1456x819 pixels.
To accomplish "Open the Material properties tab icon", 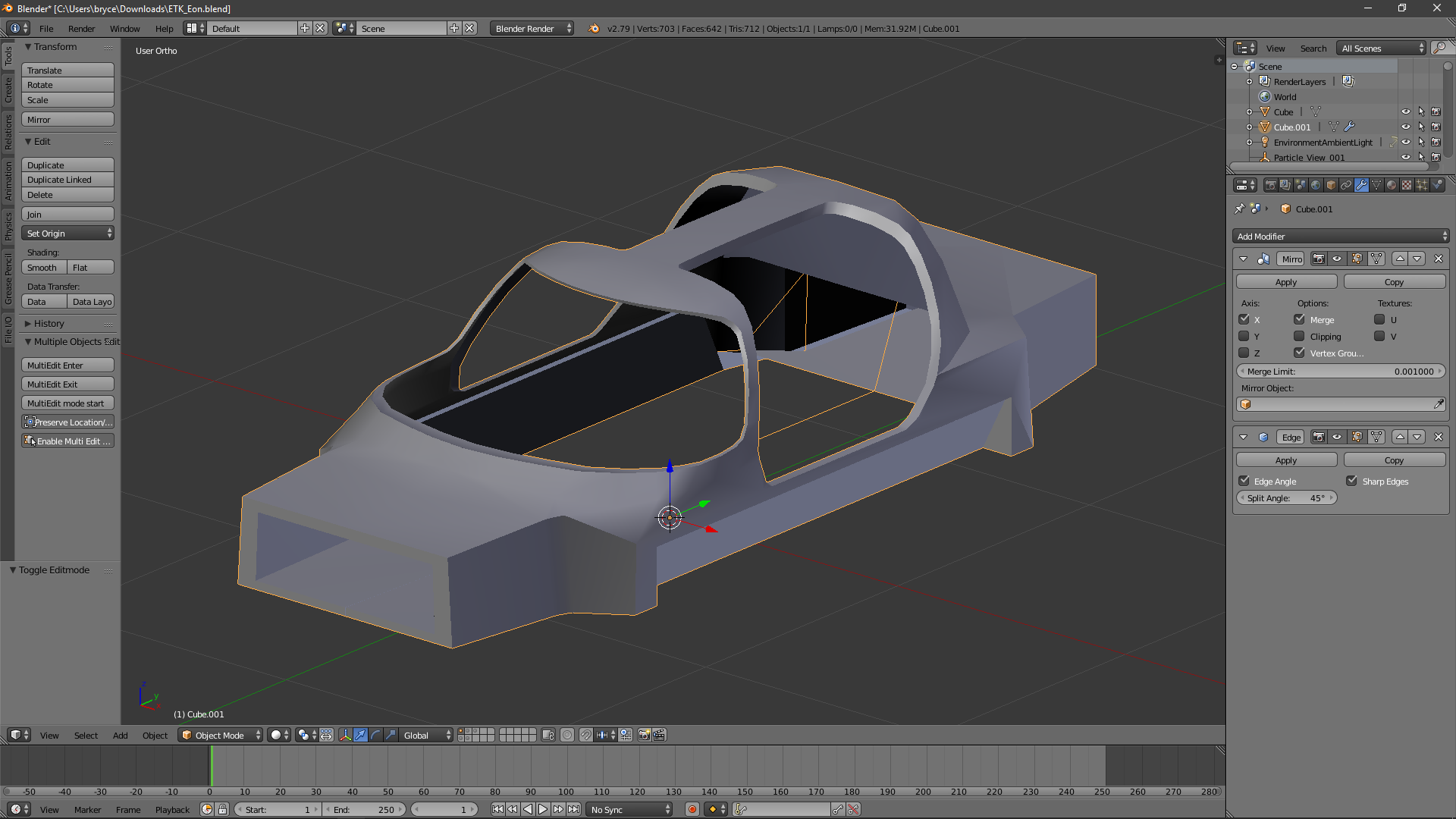I will click(1392, 185).
